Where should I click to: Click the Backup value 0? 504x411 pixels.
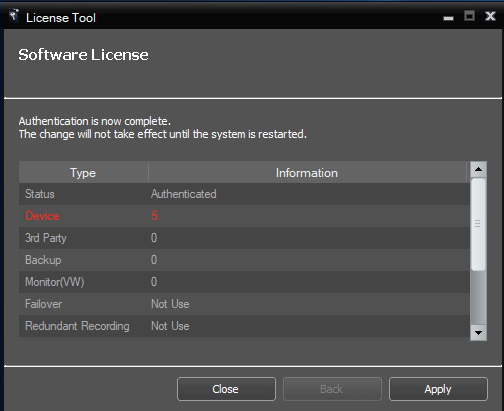(x=154, y=260)
